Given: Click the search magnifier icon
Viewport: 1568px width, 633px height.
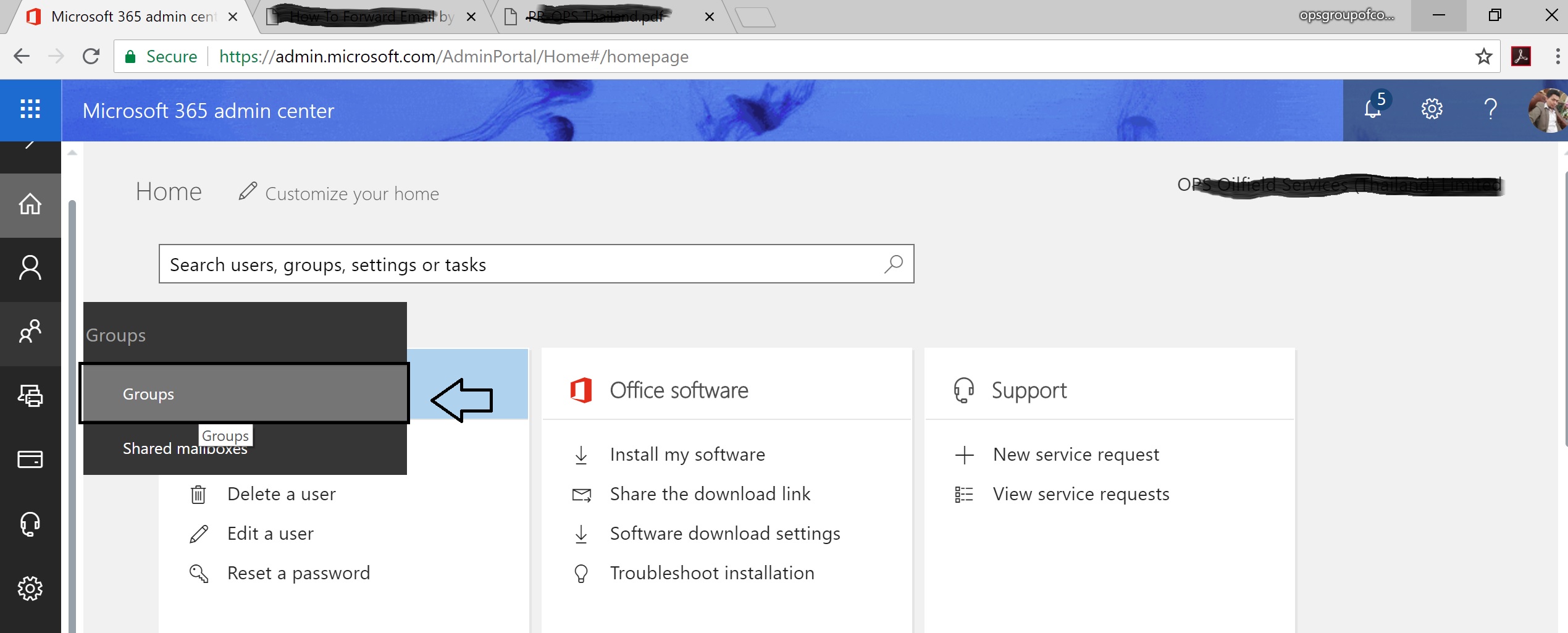Looking at the screenshot, I should click(893, 264).
